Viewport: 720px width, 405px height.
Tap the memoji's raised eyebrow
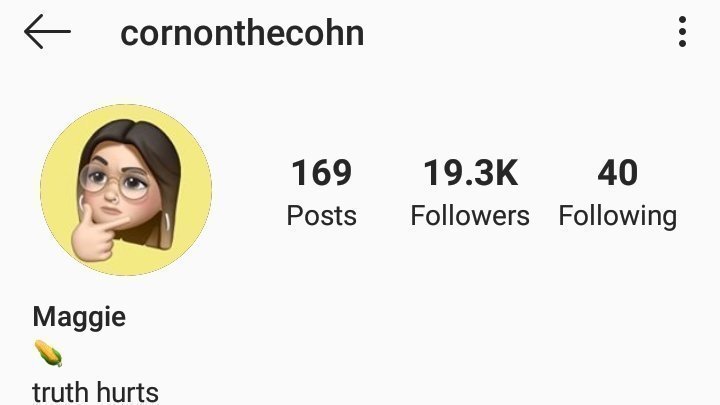point(101,161)
